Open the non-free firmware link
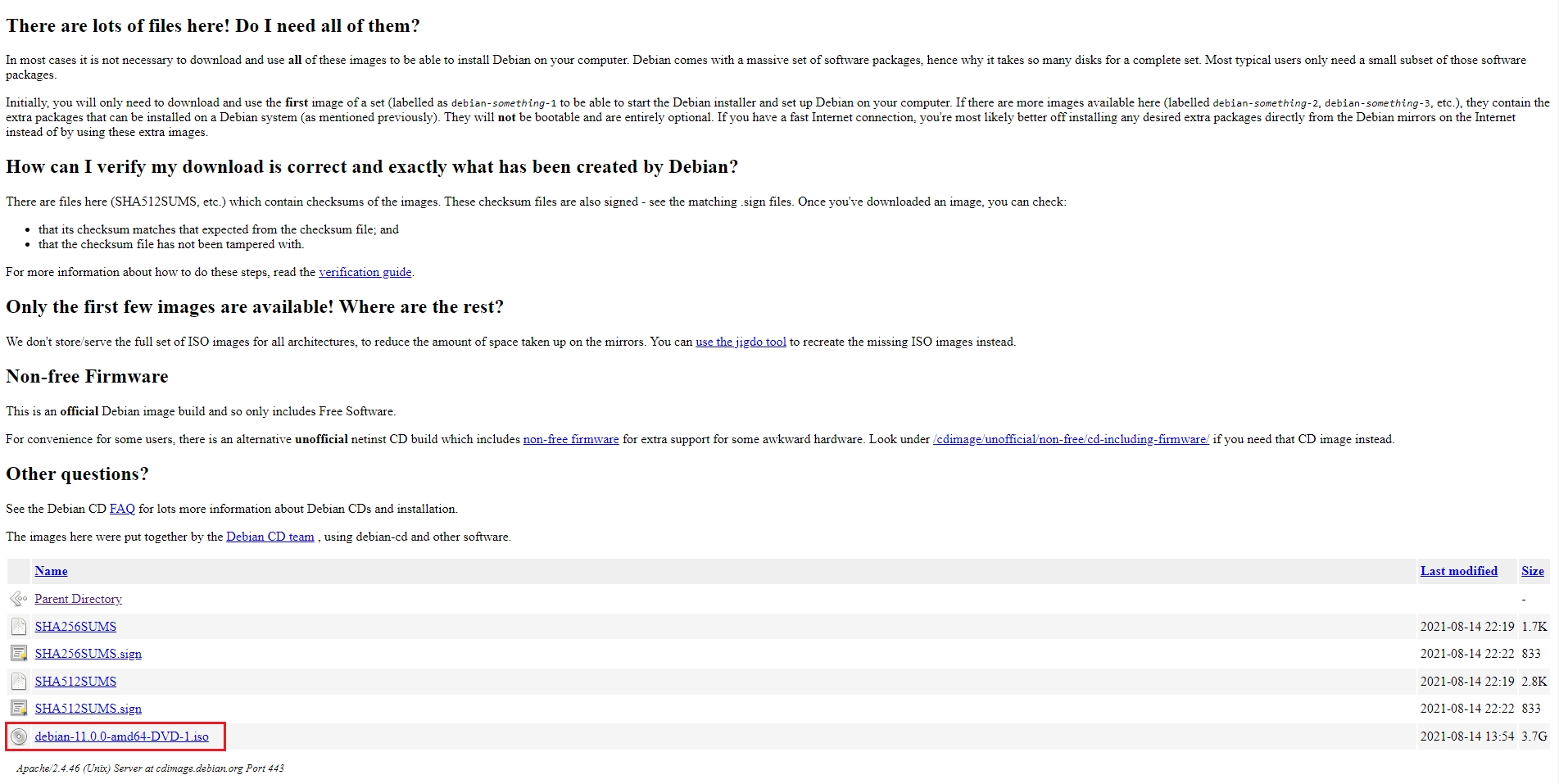Viewport: 1559px width, 784px height. tap(571, 439)
